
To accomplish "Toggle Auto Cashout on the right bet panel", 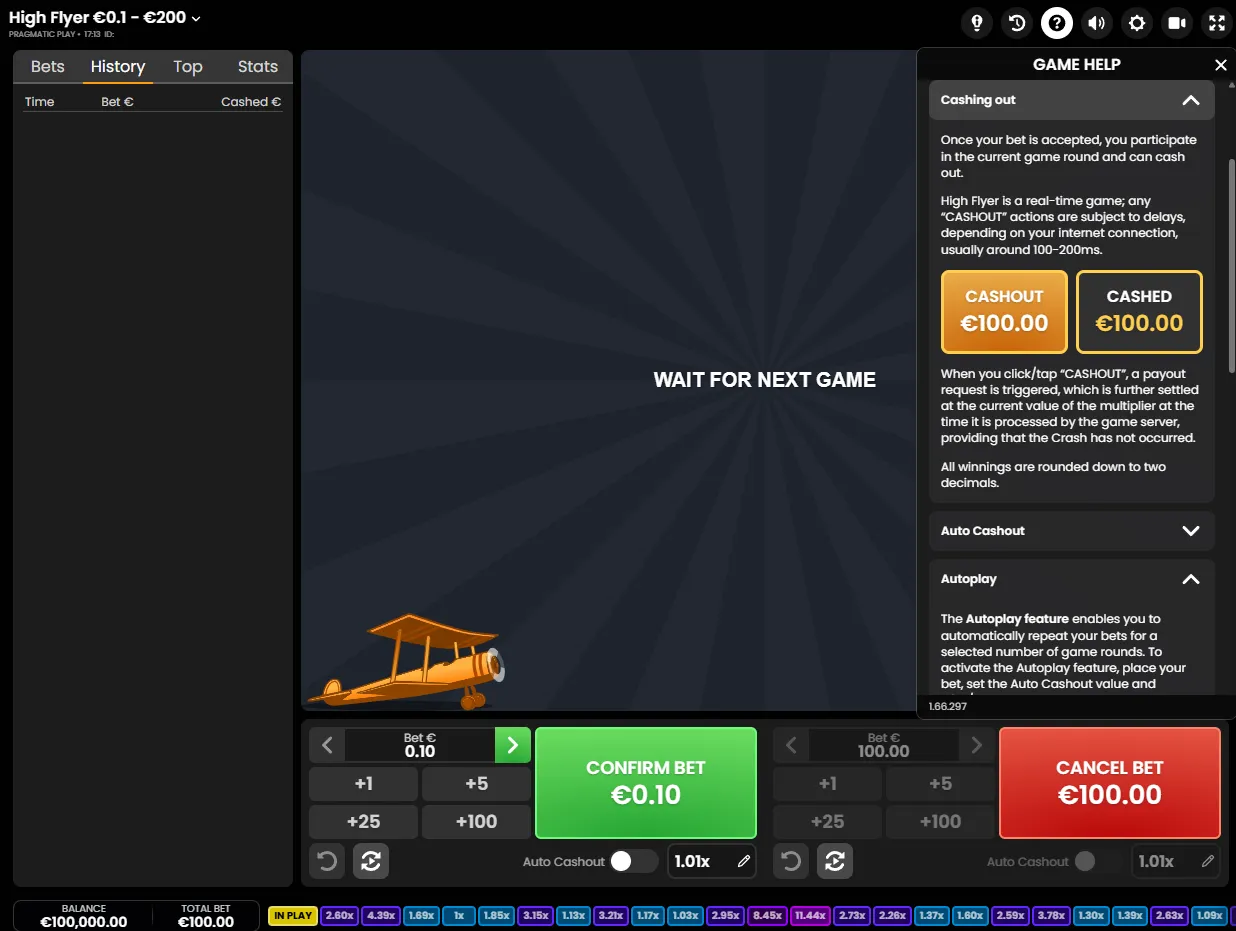I will tap(1098, 861).
